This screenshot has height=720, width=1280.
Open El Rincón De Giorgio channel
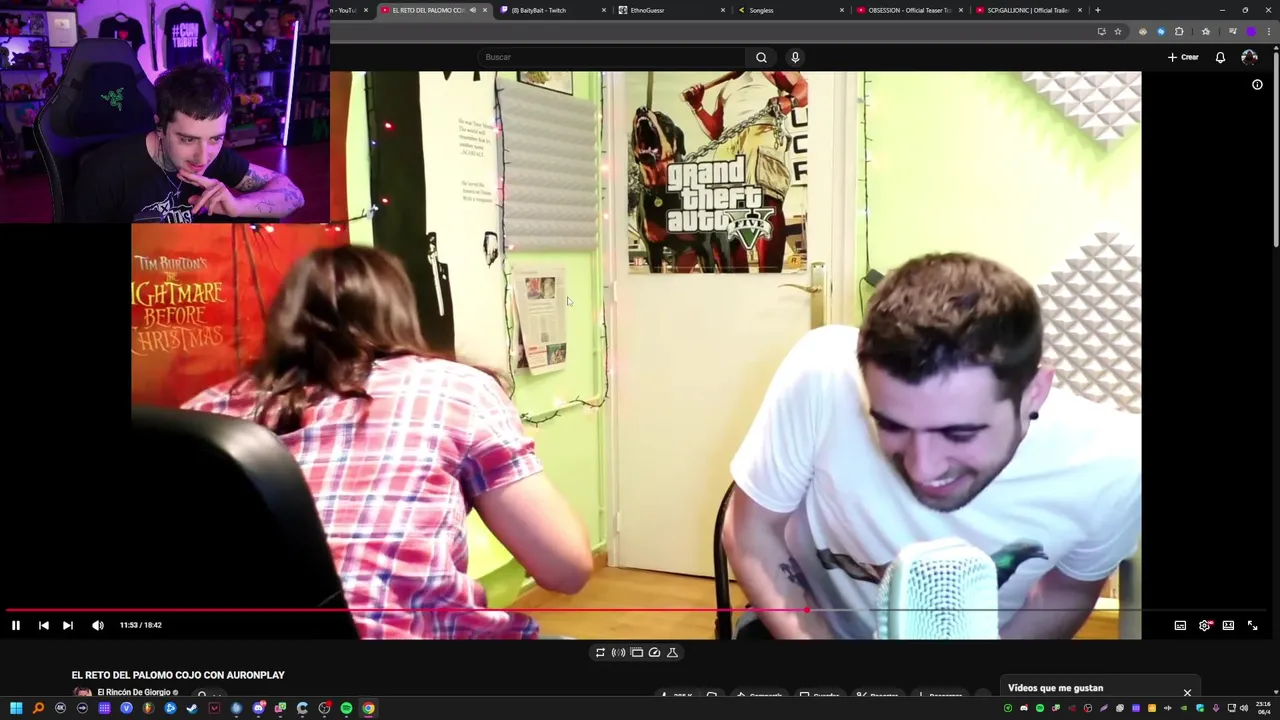135,692
